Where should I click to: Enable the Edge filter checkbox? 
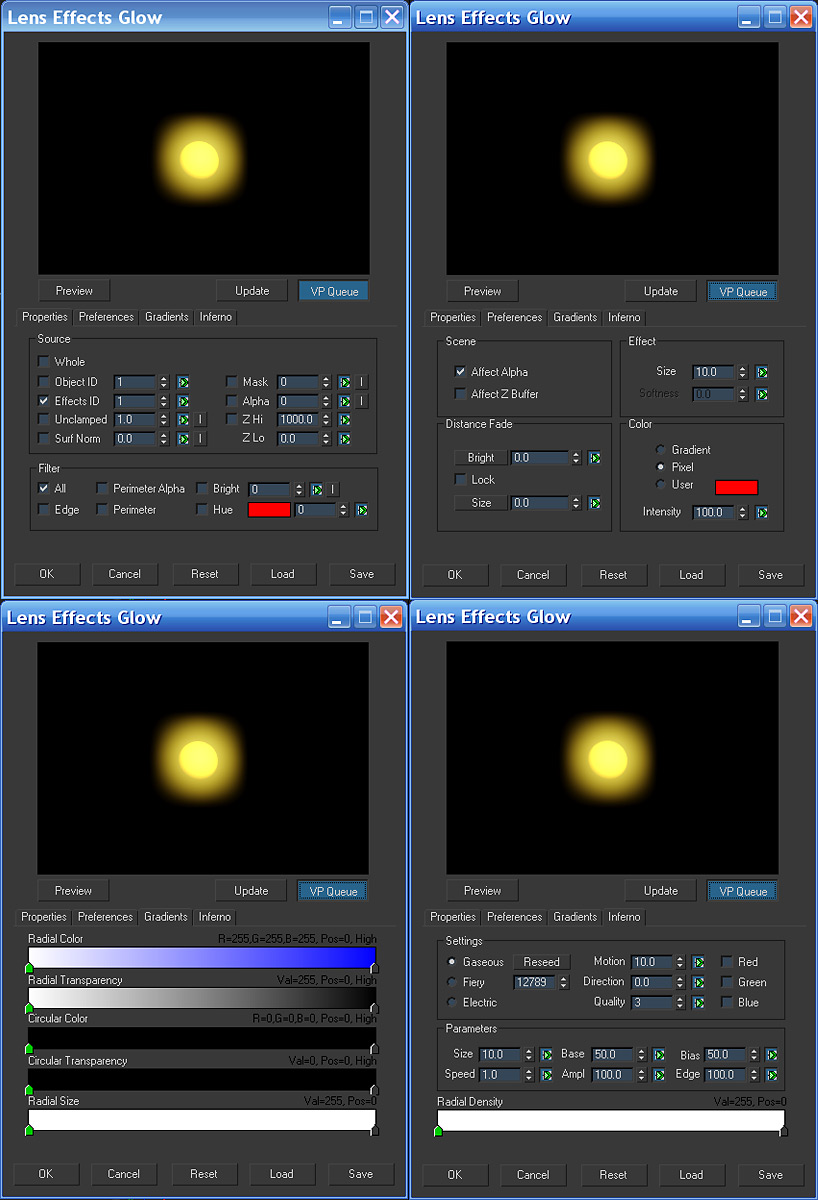(43, 510)
